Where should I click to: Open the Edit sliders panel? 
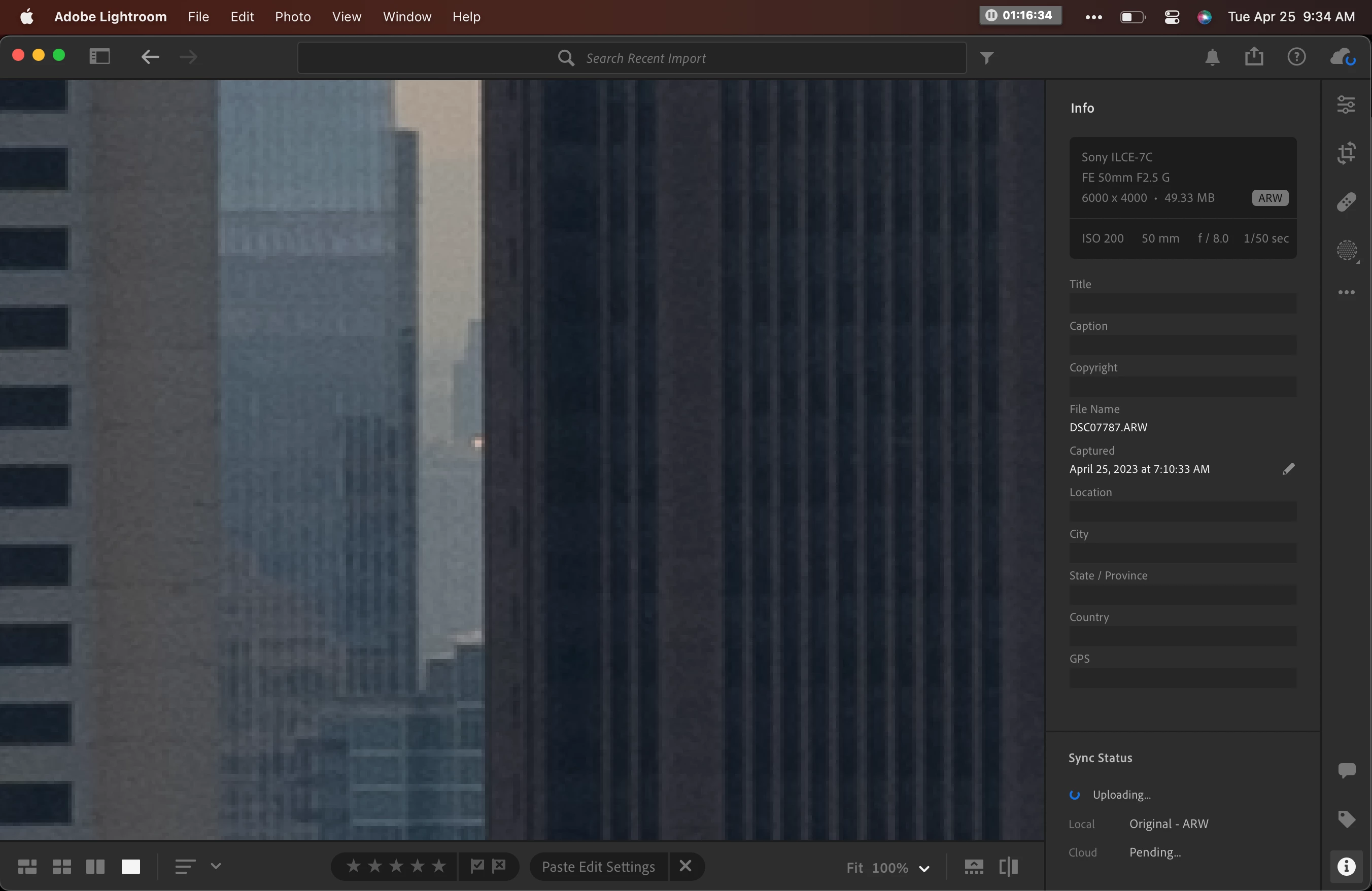1346,105
